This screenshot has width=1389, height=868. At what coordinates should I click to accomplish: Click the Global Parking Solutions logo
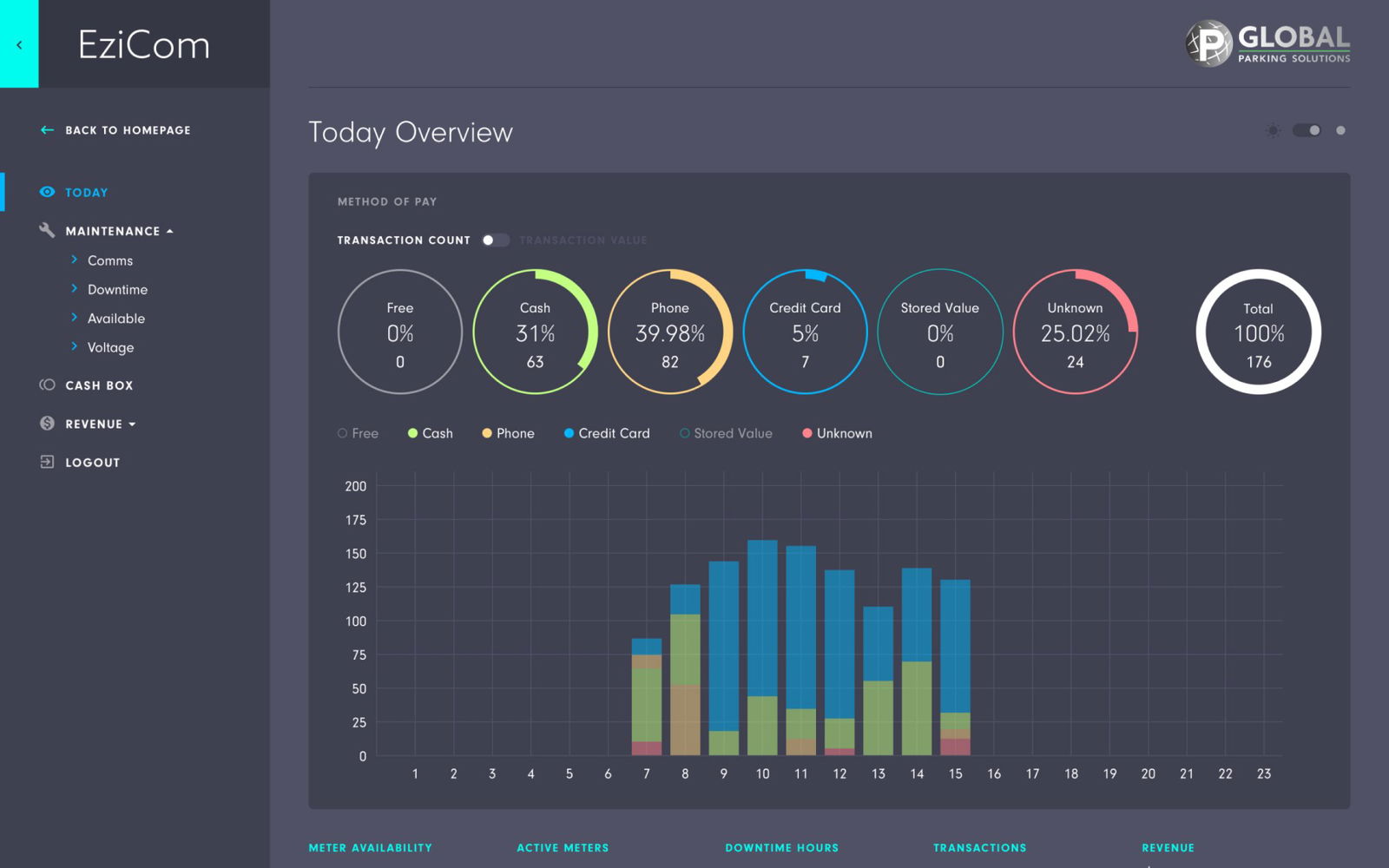(1267, 43)
